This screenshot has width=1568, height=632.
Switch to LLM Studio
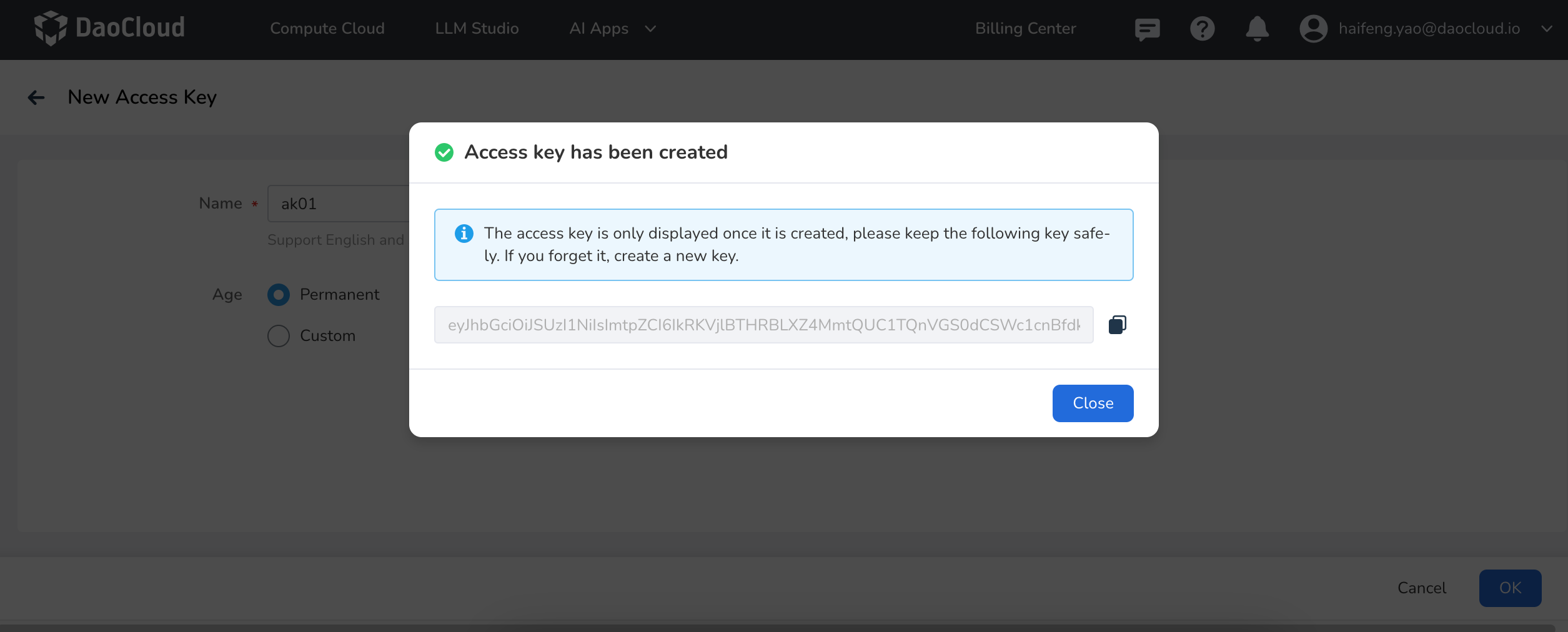[477, 29]
